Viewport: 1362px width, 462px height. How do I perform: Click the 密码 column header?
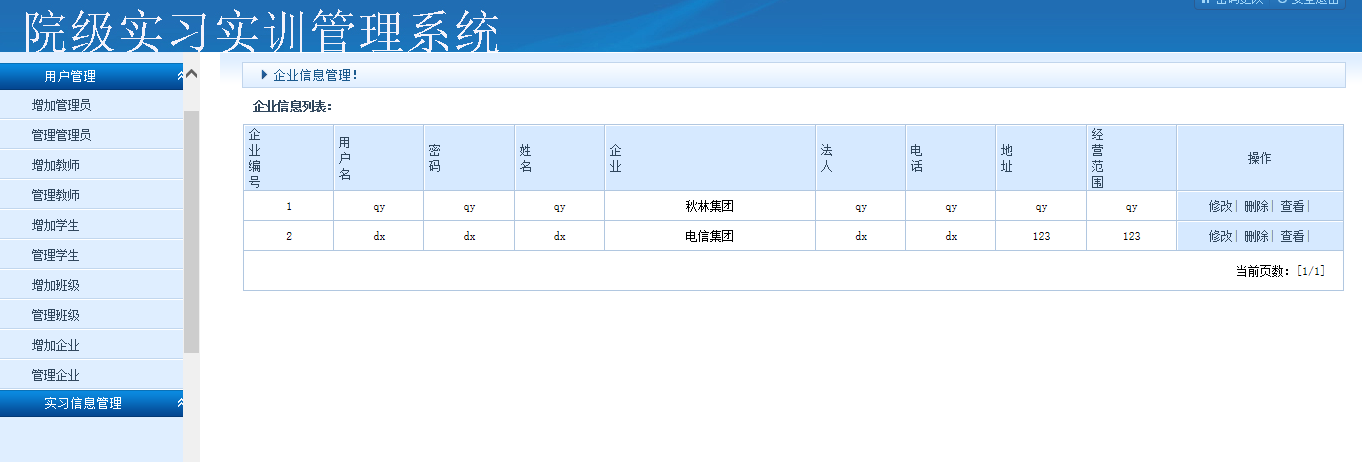point(469,157)
